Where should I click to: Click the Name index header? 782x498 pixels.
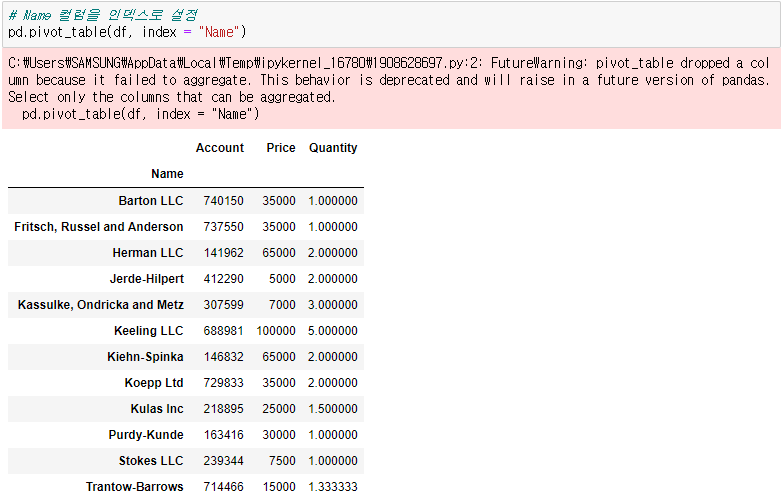pos(167,173)
